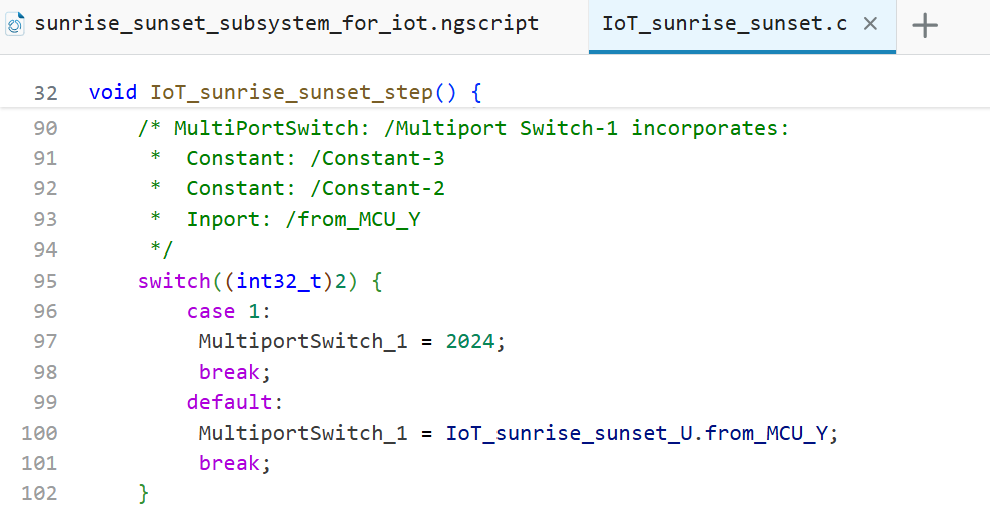This screenshot has height=506, width=990.
Task: Select the IoT_sunrise_sunset.c tab
Action: tap(724, 24)
